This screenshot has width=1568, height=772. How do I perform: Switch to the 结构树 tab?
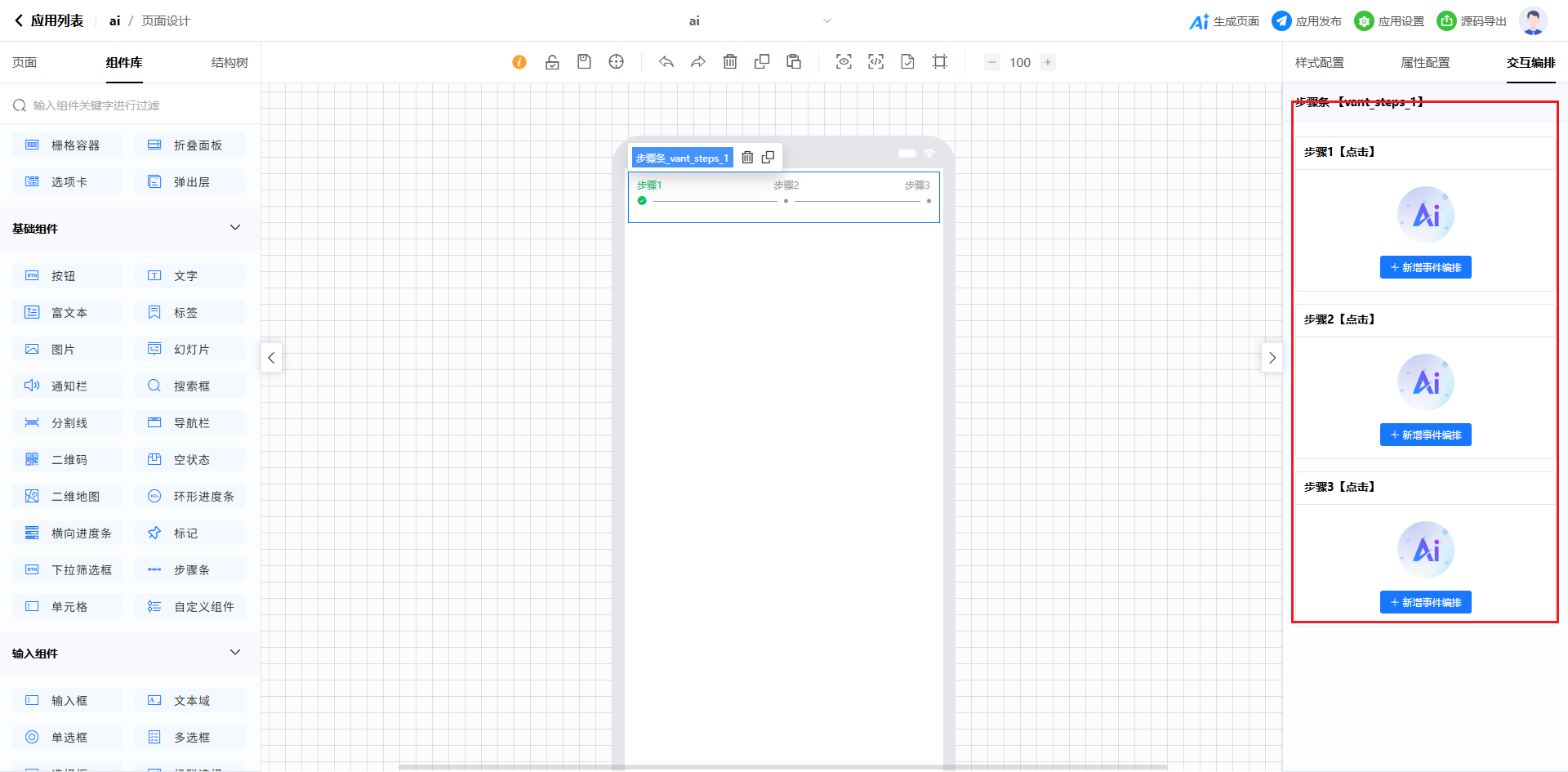[x=229, y=63]
